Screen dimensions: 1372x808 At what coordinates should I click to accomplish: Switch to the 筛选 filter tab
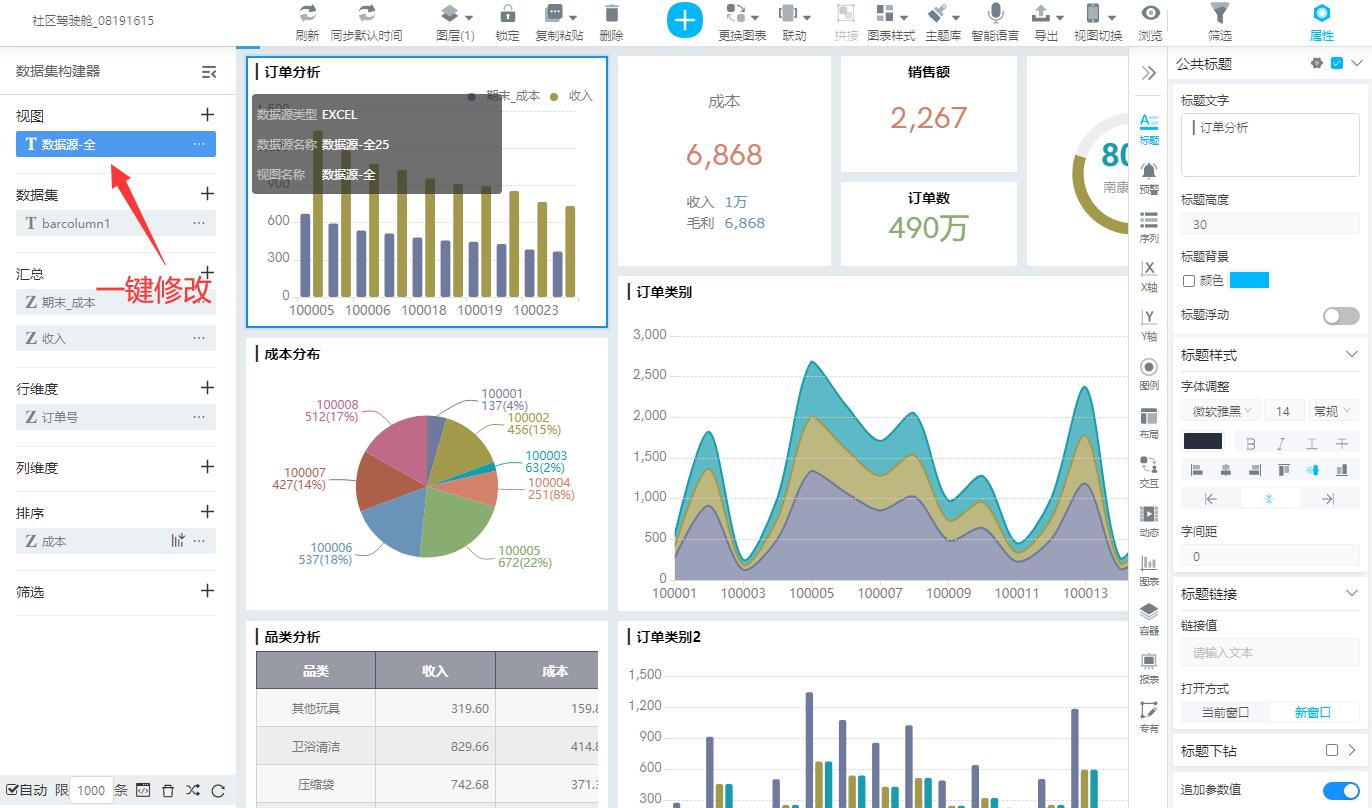click(1219, 22)
